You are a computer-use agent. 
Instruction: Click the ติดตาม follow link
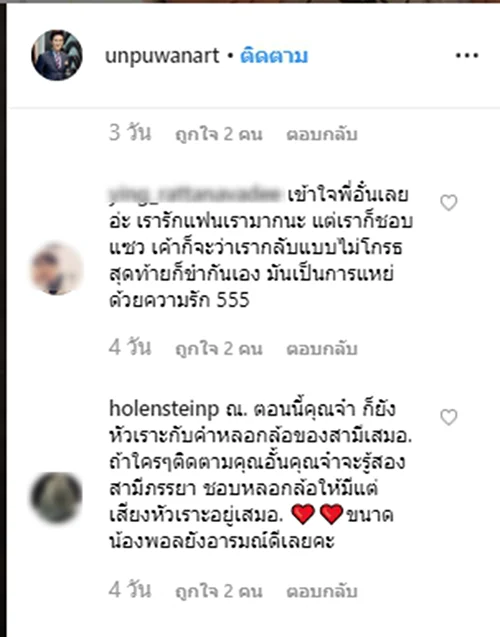click(x=274, y=56)
